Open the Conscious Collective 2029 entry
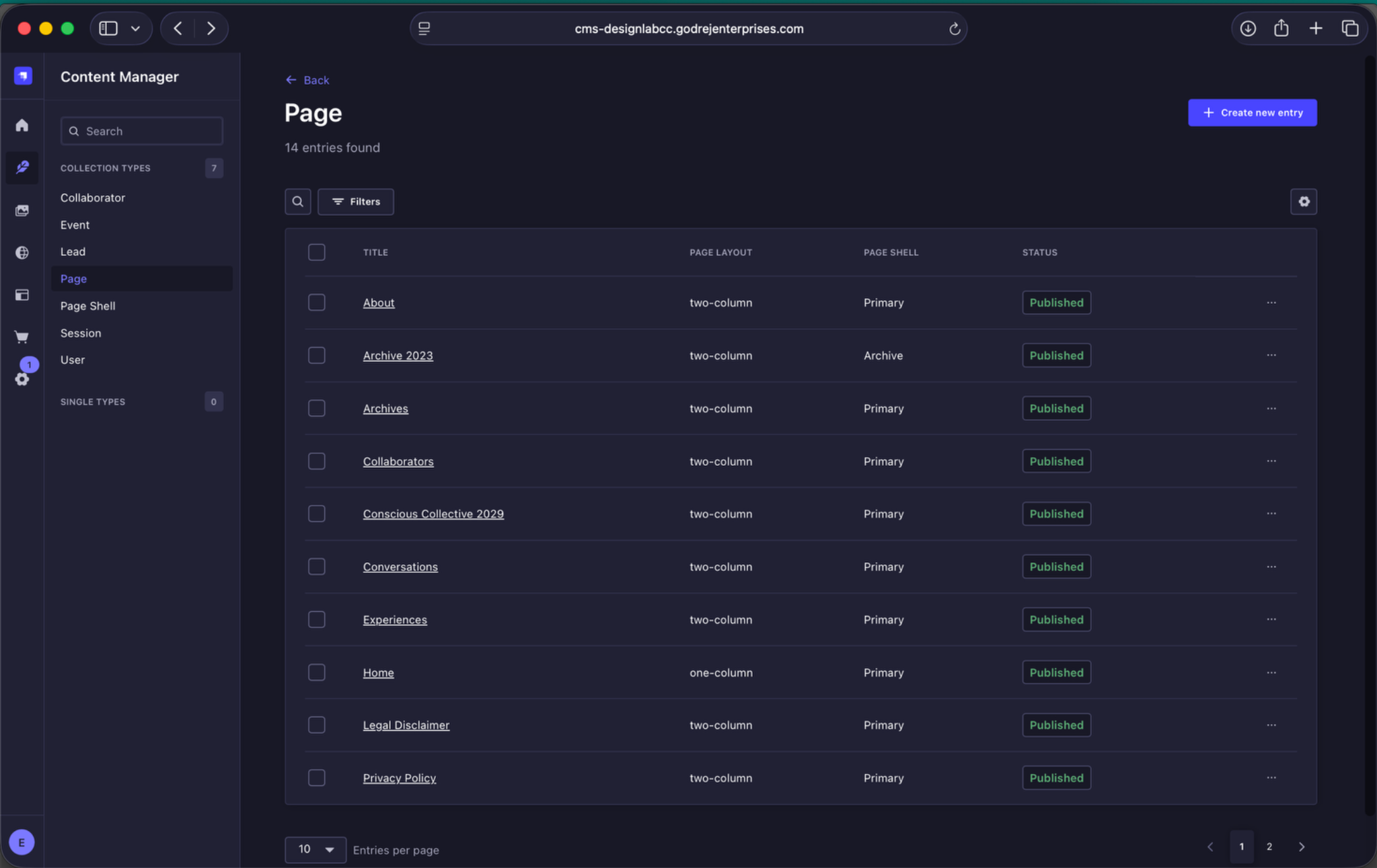Viewport: 1377px width, 868px height. [x=433, y=514]
